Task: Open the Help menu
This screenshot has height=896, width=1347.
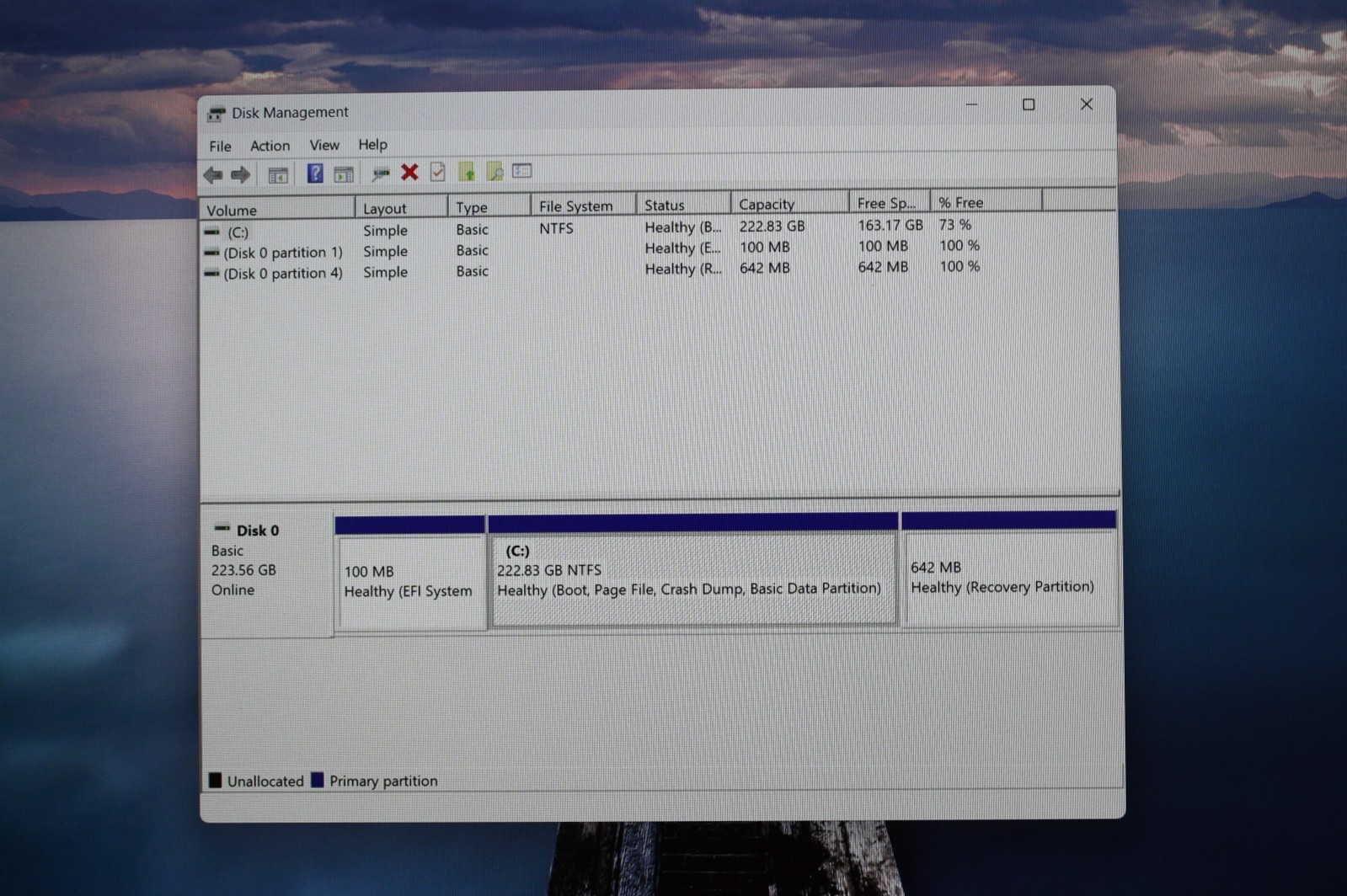Action: [x=372, y=144]
